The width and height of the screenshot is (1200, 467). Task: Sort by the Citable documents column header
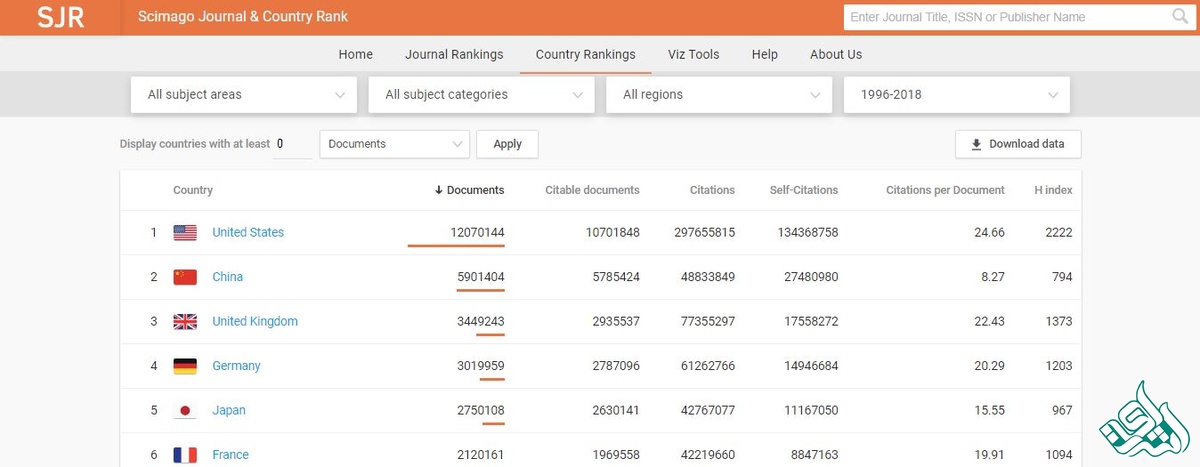click(x=592, y=190)
